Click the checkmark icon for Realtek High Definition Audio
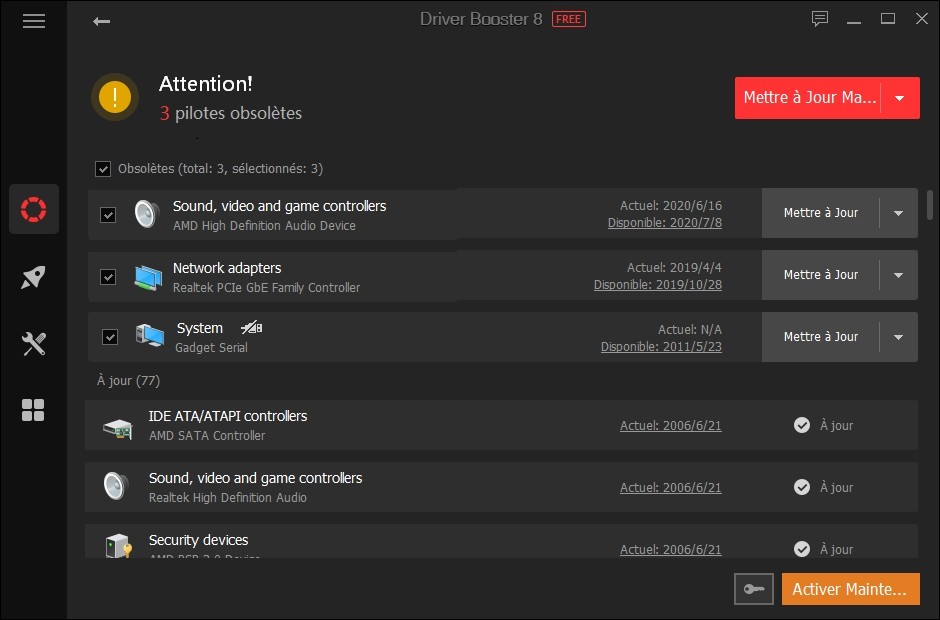940x620 pixels. (x=802, y=487)
